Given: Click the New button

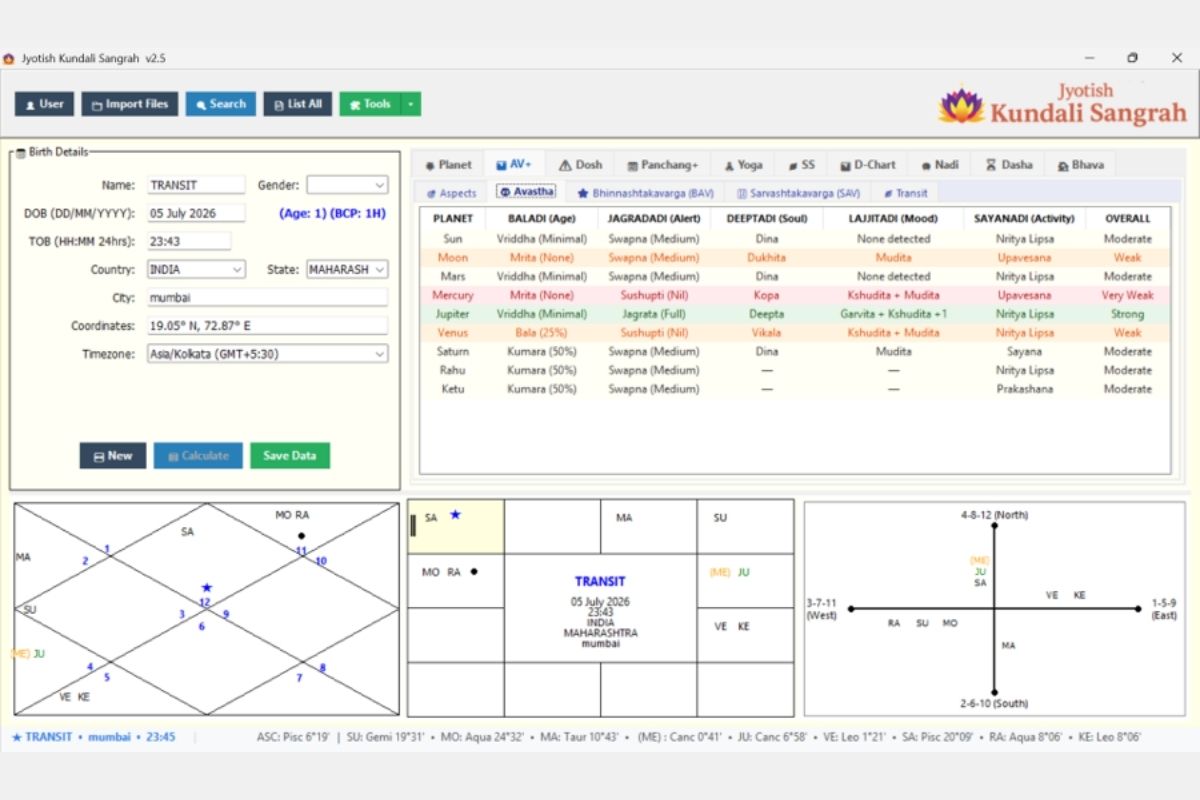Looking at the screenshot, I should (x=113, y=456).
